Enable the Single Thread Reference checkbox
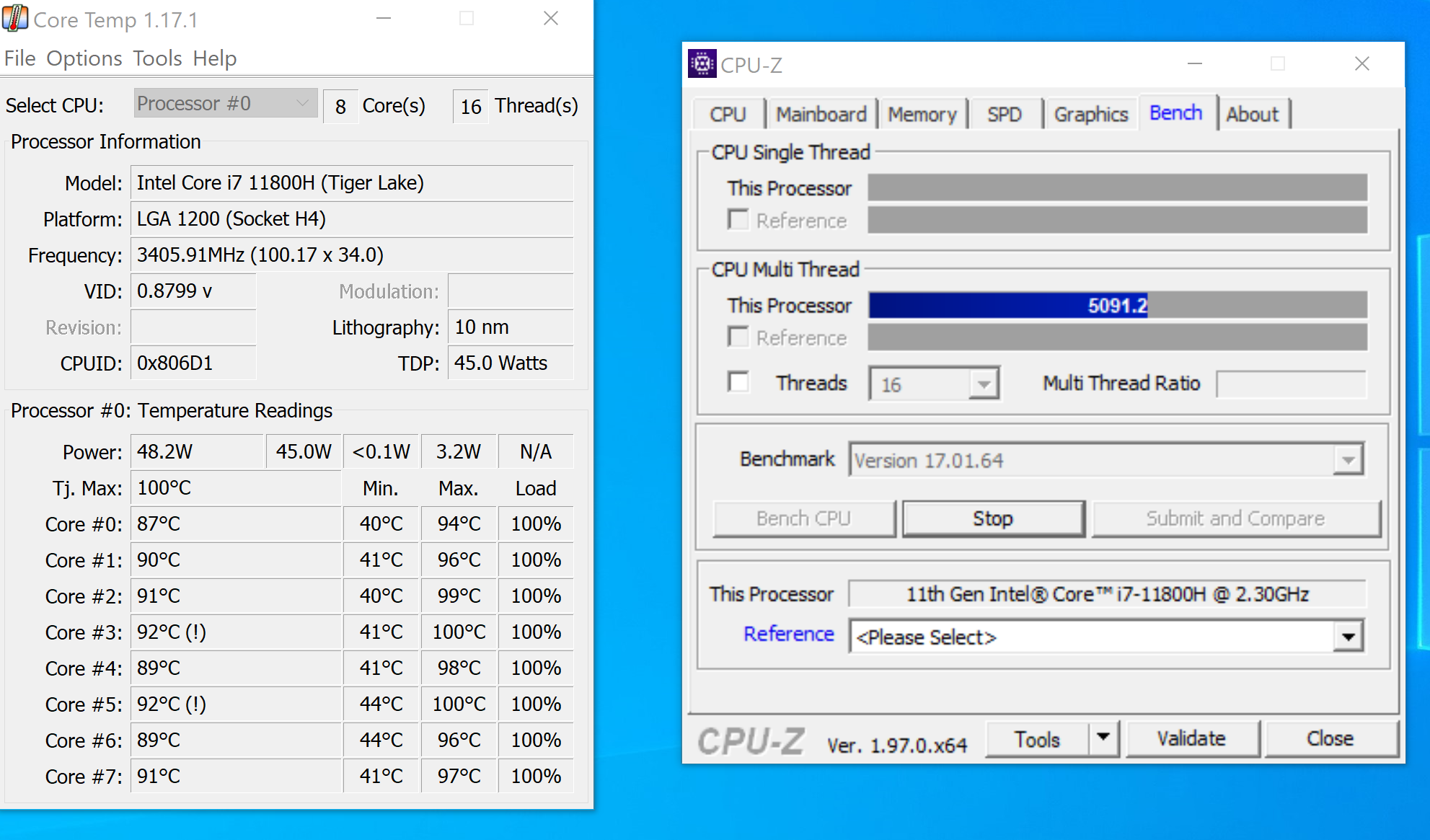The image size is (1430, 840). pyautogui.click(x=738, y=219)
